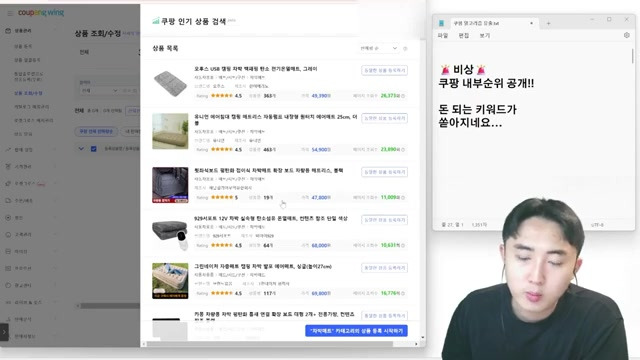The width and height of the screenshot is (640, 360).
Task: Click the chart icon beside 쿠팡 인기 상품 검색
Action: click(156, 21)
